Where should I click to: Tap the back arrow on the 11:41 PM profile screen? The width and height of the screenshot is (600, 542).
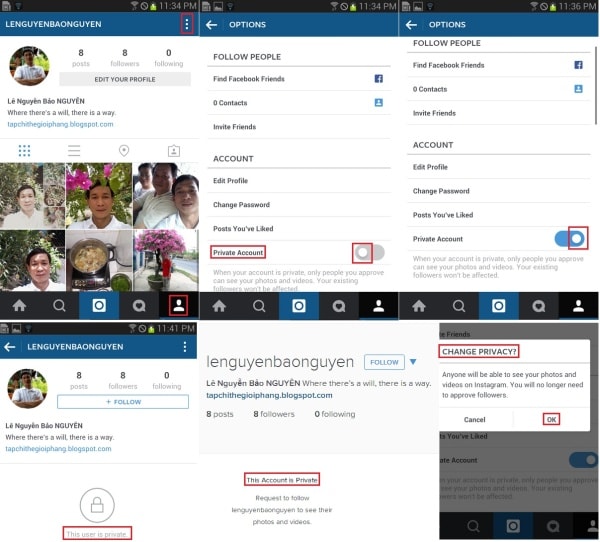pos(10,347)
